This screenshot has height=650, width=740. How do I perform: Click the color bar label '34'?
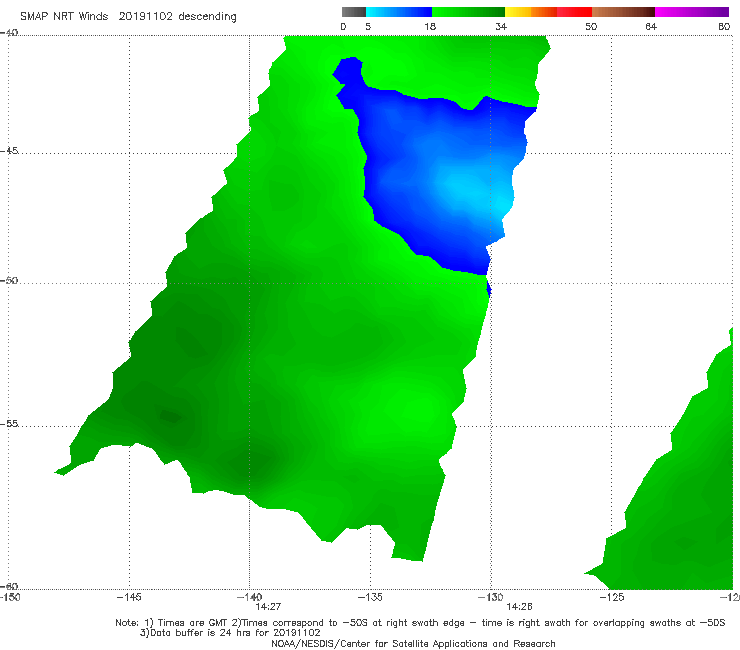click(501, 26)
